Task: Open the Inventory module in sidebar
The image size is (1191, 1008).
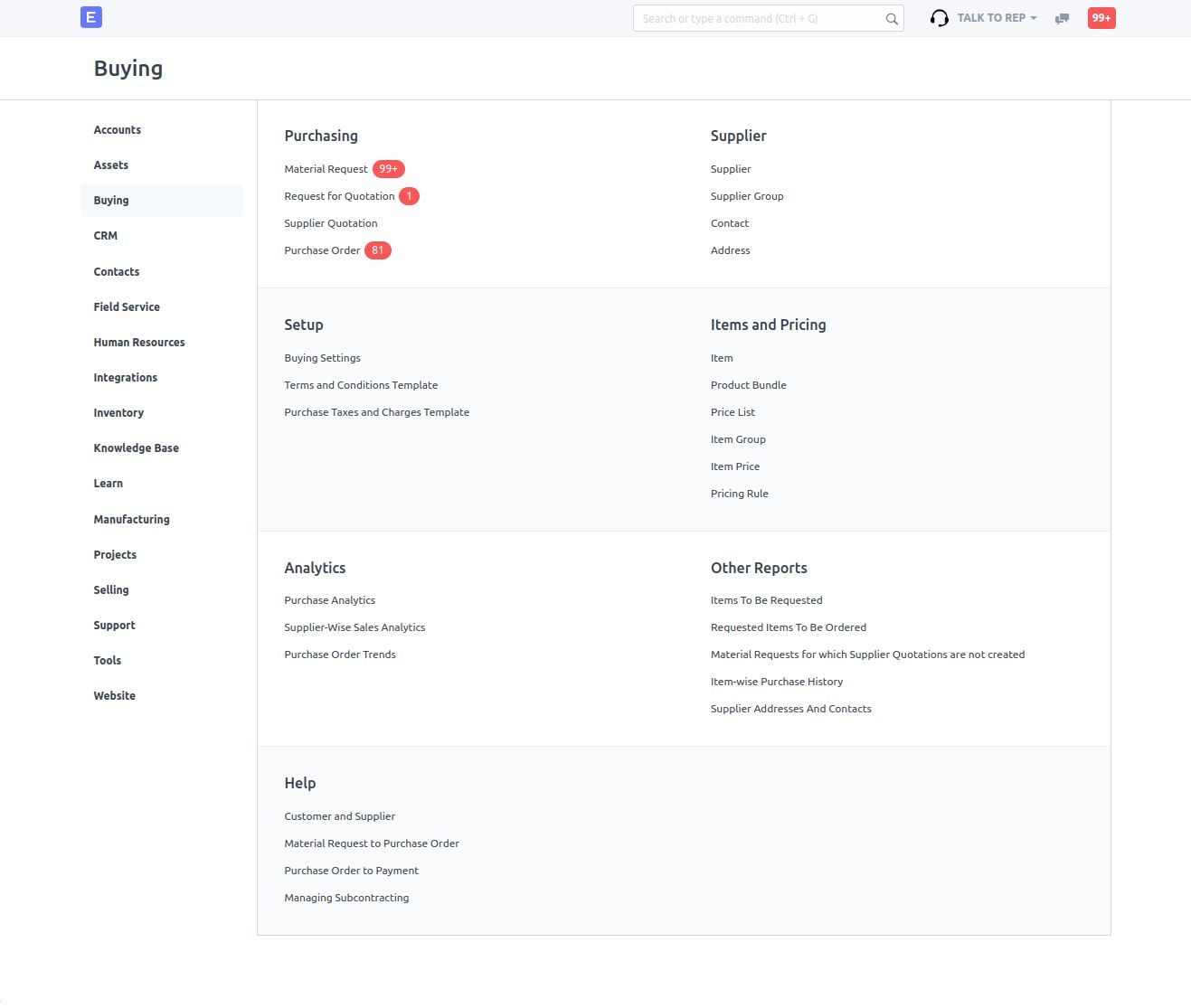Action: [118, 413]
